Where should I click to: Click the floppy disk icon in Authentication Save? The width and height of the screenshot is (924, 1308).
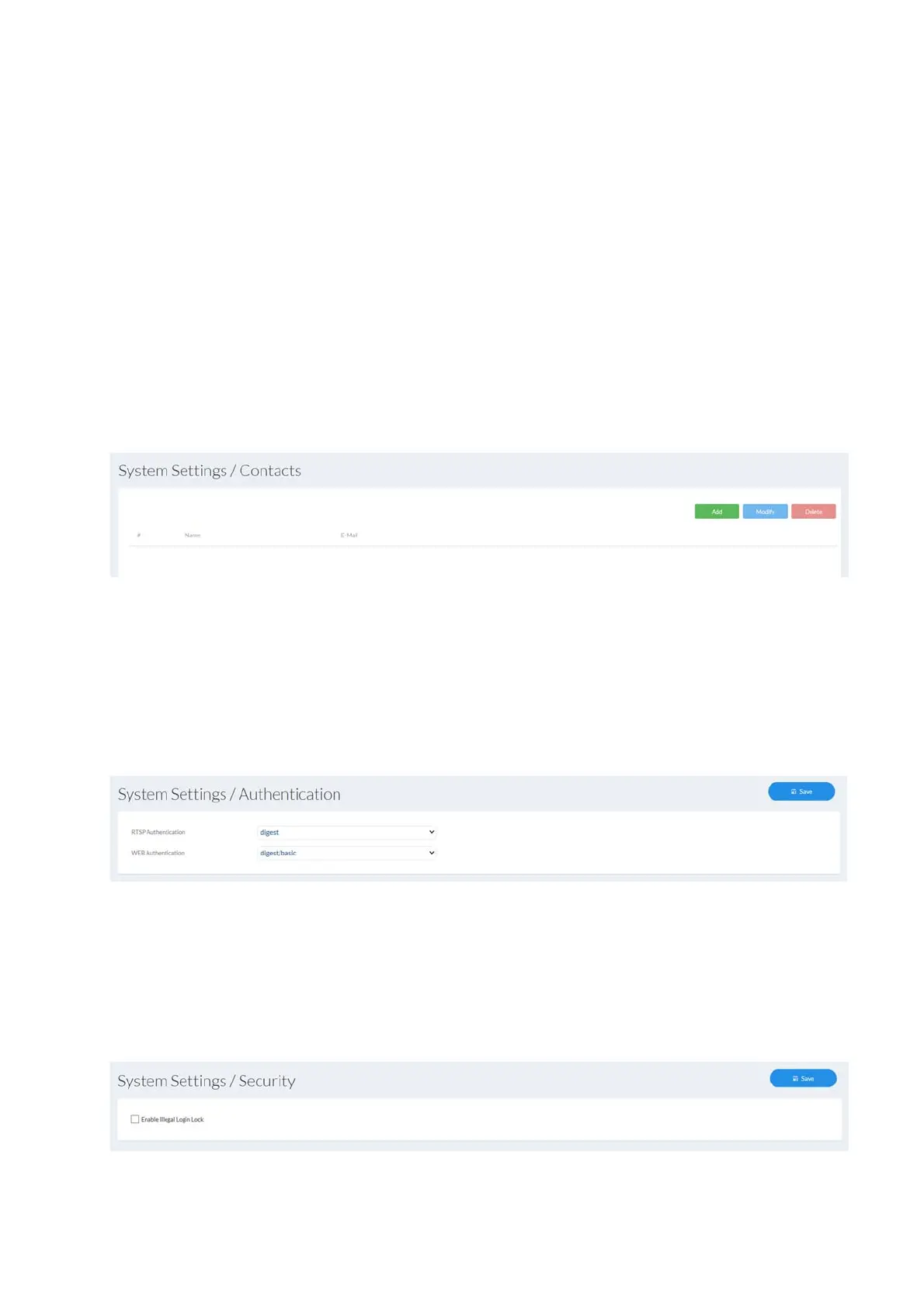(793, 791)
